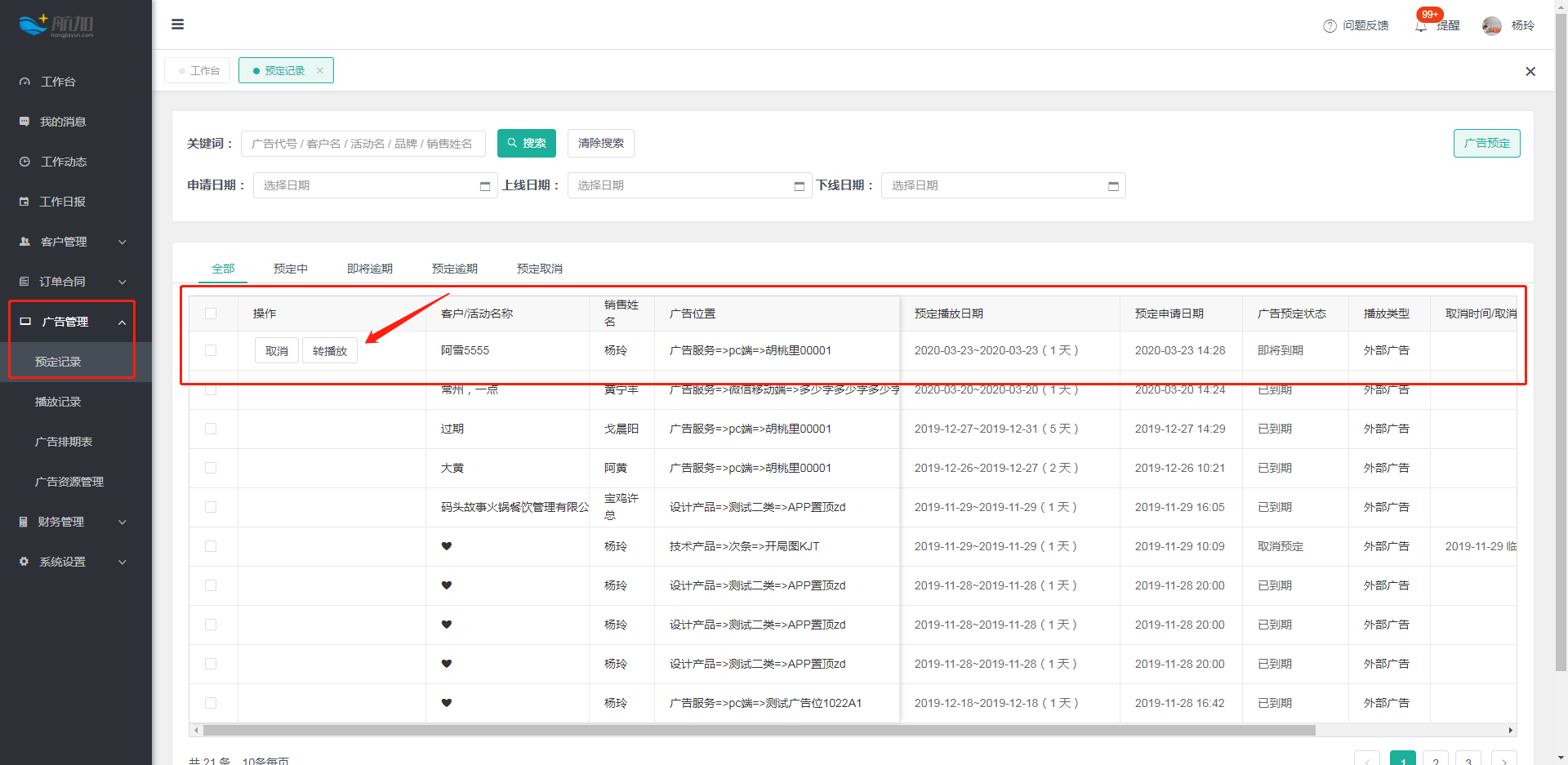Expand the 客户管理 menu chevron
This screenshot has width=1568, height=765.
[x=122, y=242]
